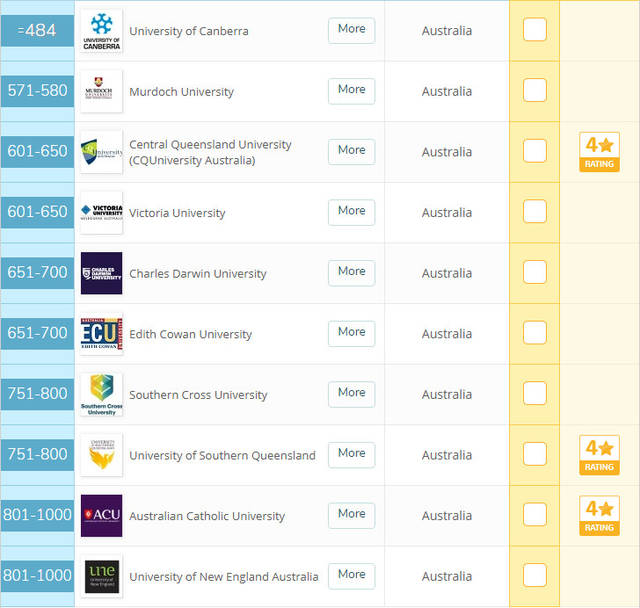640x608 pixels.
Task: Select the Charles Darwin University logo
Action: pos(102,273)
